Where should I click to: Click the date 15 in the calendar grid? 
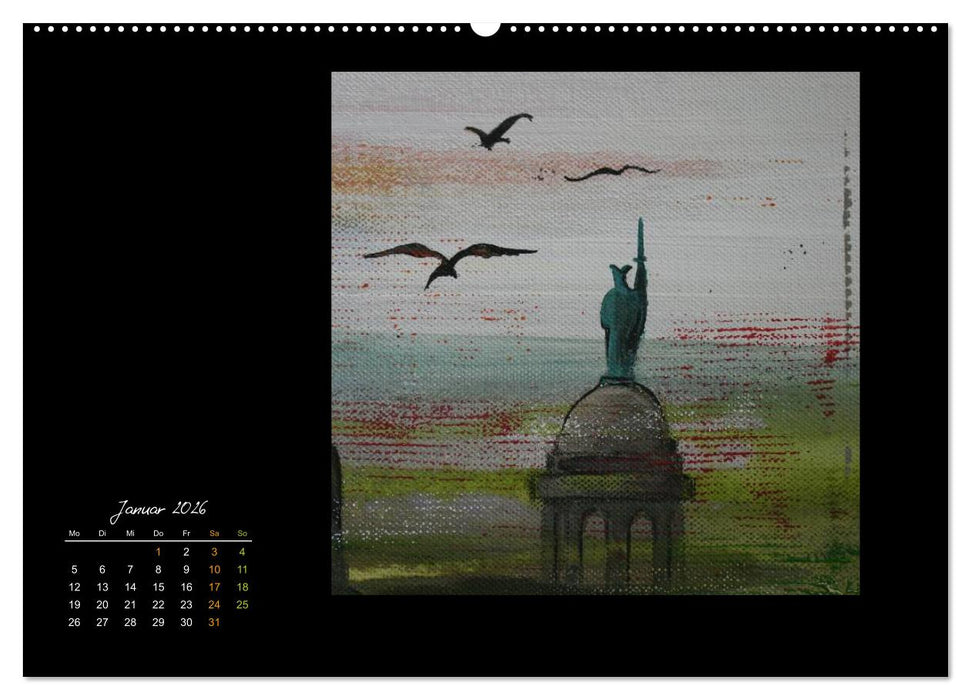(157, 586)
